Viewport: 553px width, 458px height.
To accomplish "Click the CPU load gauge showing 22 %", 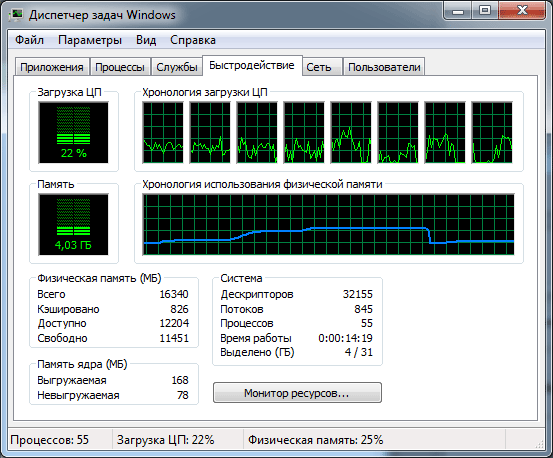I will pos(73,133).
